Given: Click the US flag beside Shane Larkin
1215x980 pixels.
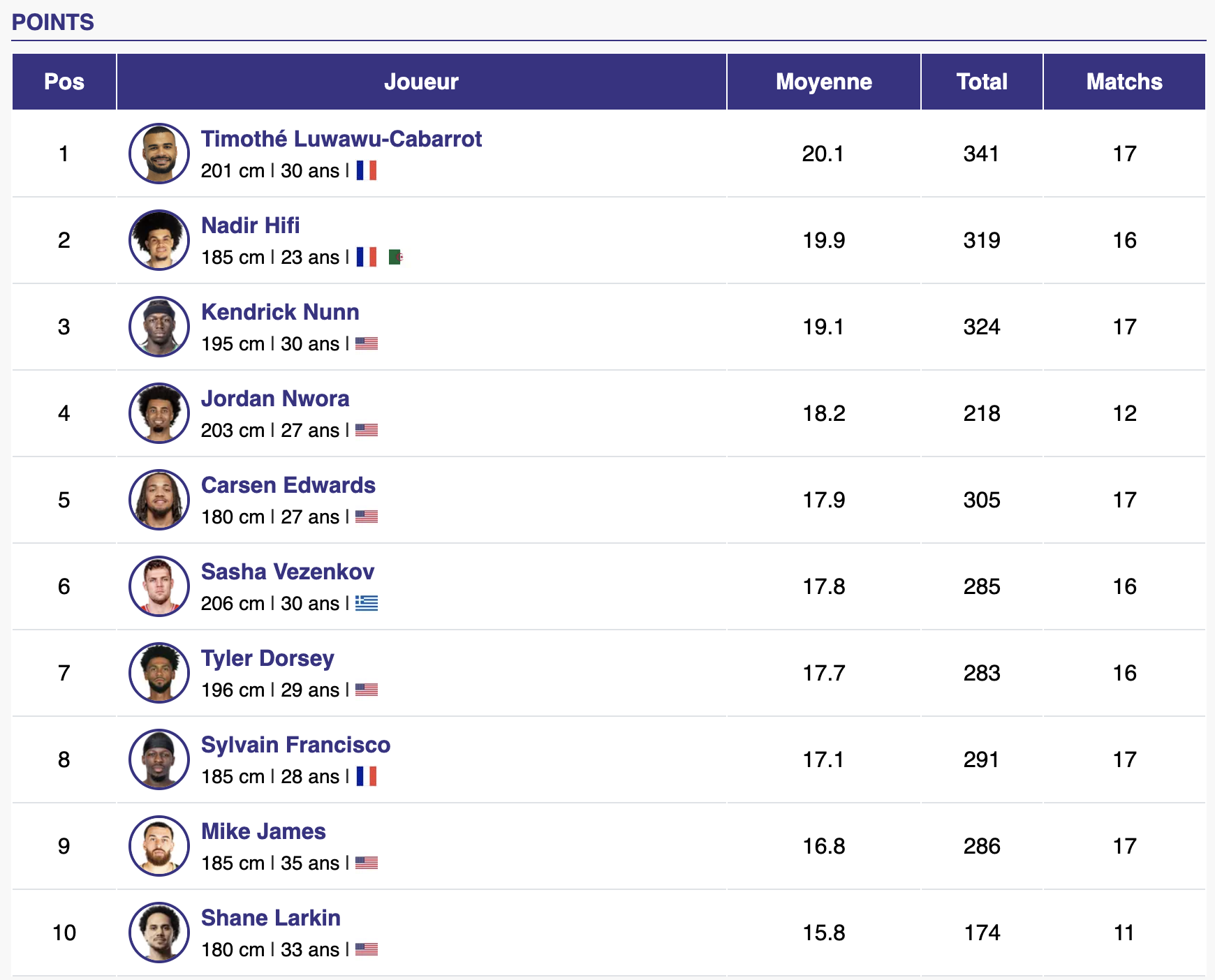Looking at the screenshot, I should (367, 949).
